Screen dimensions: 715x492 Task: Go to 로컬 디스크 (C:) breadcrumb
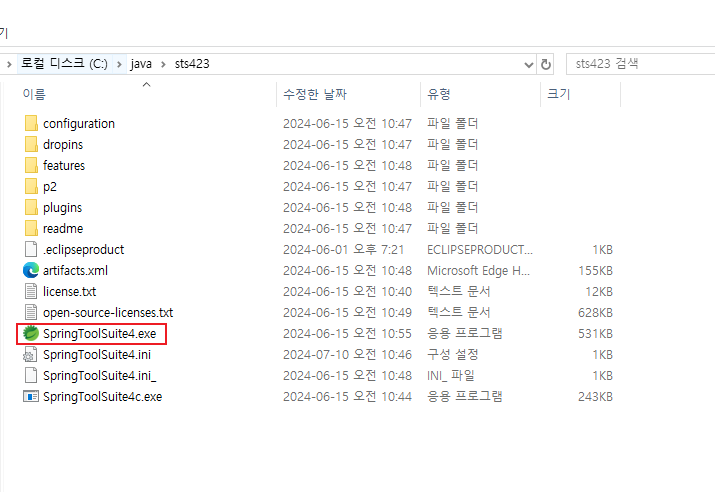[x=64, y=63]
